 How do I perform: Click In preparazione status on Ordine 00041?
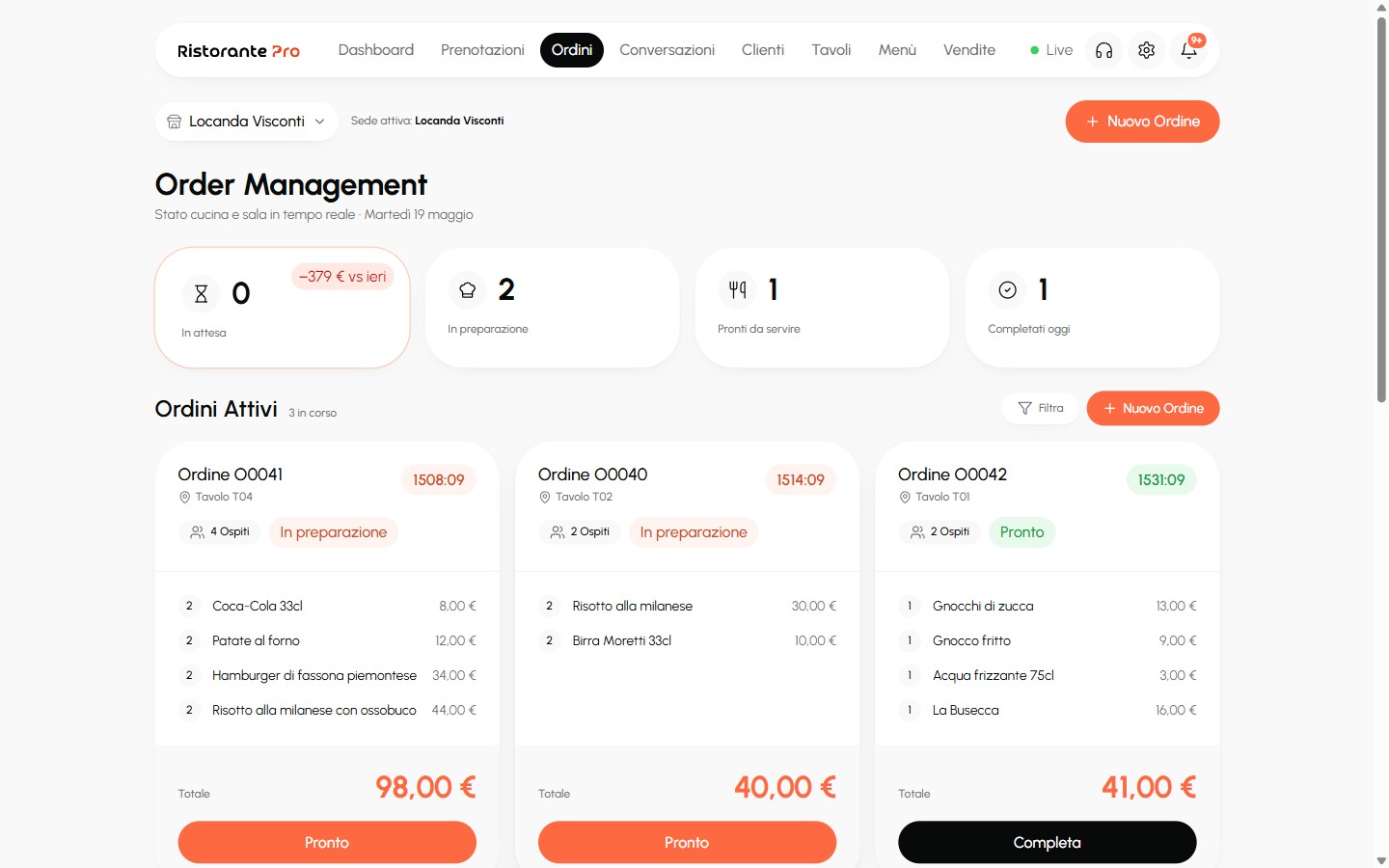[x=334, y=532]
